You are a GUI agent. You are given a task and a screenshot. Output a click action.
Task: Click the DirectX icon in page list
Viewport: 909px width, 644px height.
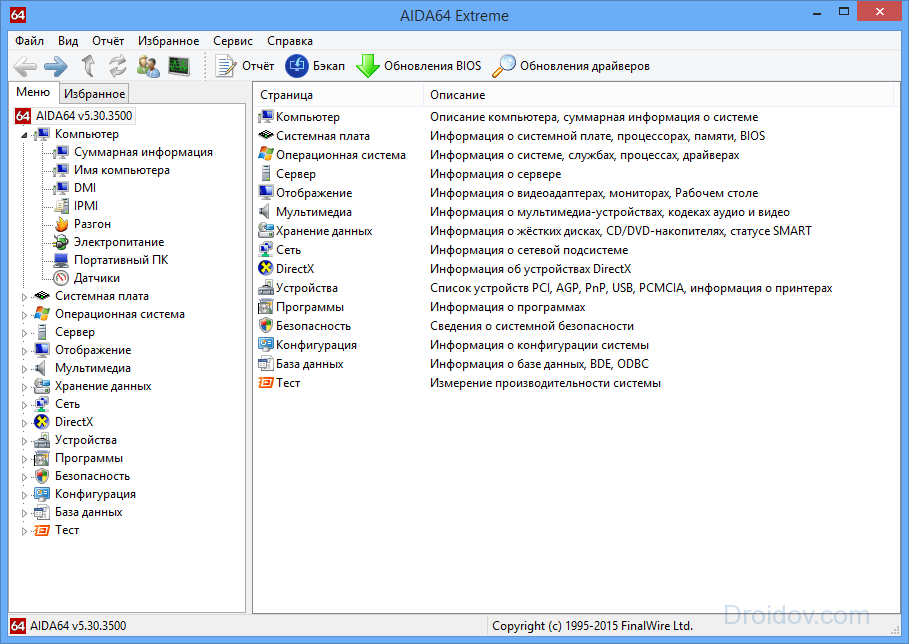click(x=266, y=268)
